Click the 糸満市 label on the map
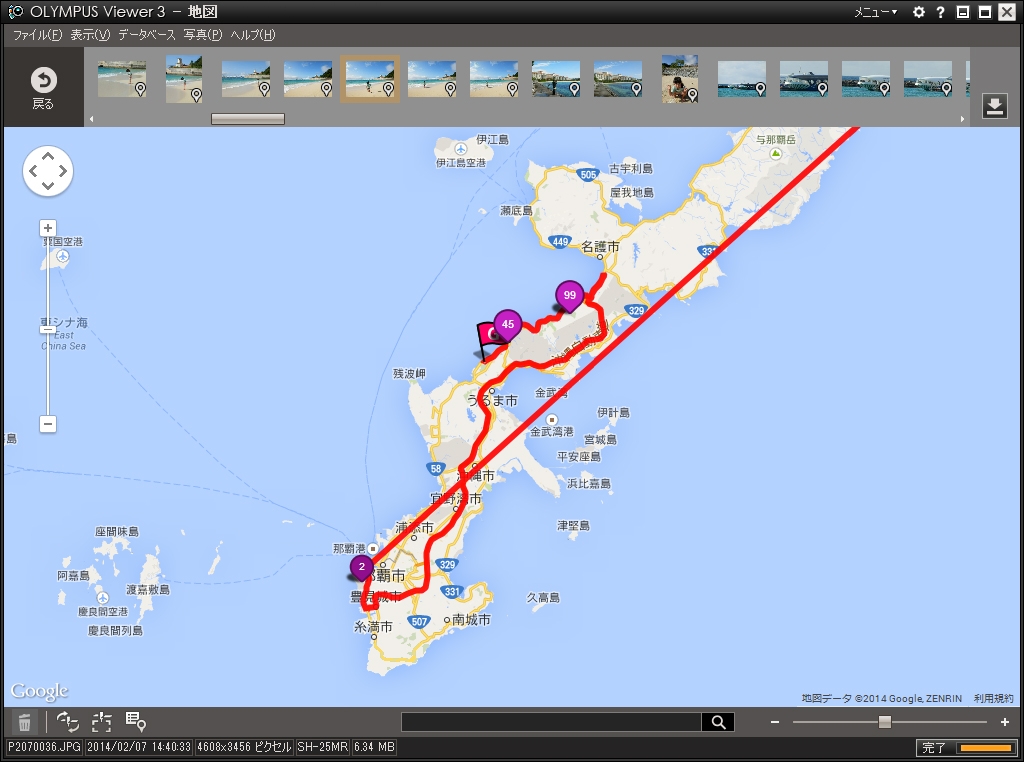1024x762 pixels. tap(373, 626)
